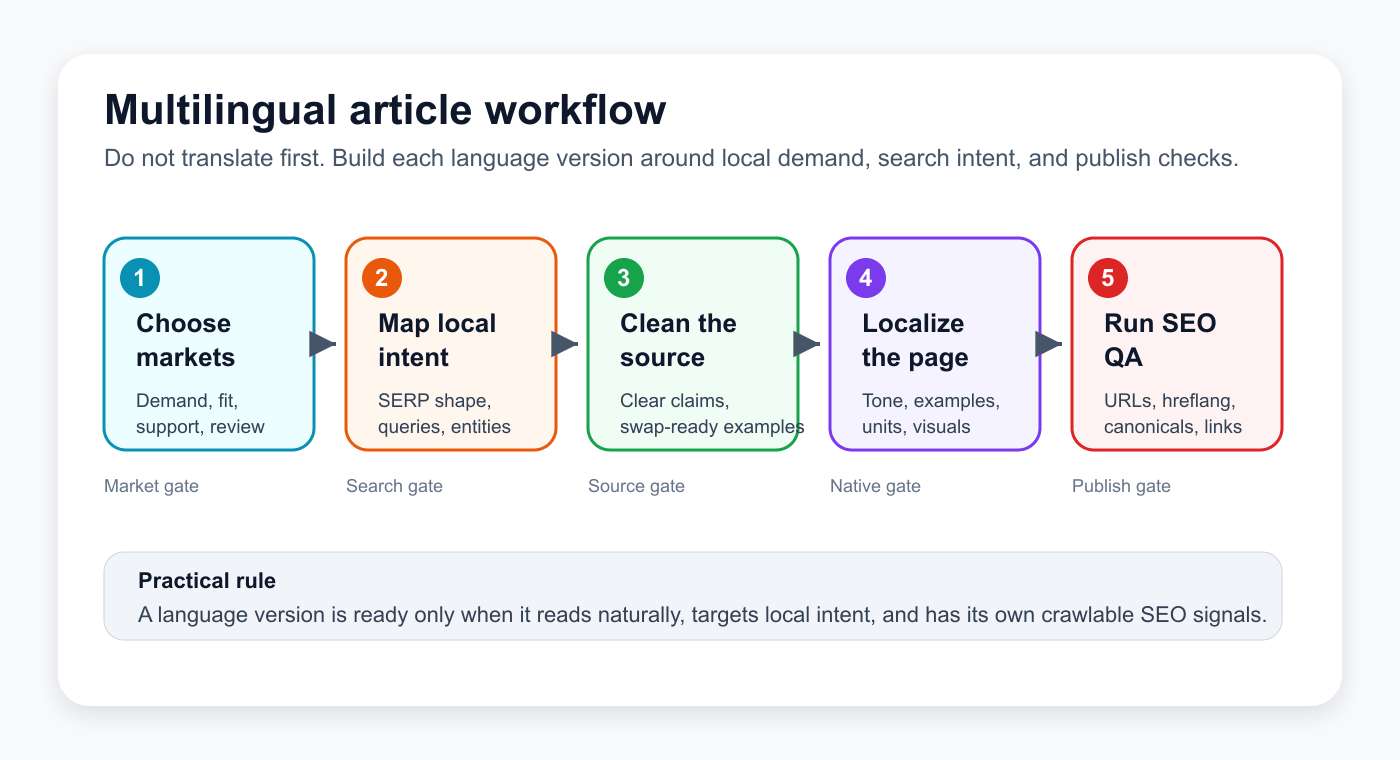Click "Tone, examples, units, visuals" description
The height and width of the screenshot is (760, 1400).
click(930, 414)
